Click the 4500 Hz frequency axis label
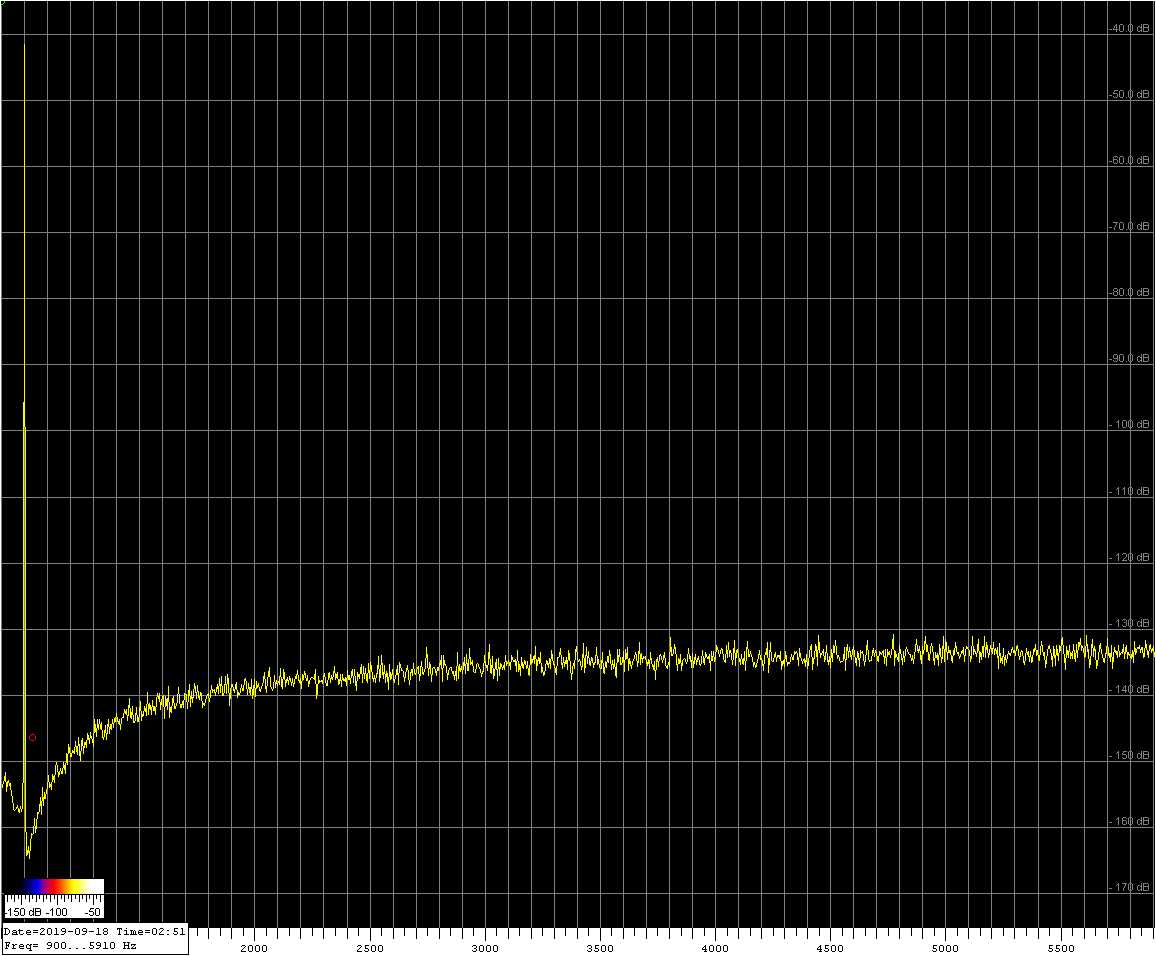Image resolution: width=1156 pixels, height=956 pixels. [830, 949]
